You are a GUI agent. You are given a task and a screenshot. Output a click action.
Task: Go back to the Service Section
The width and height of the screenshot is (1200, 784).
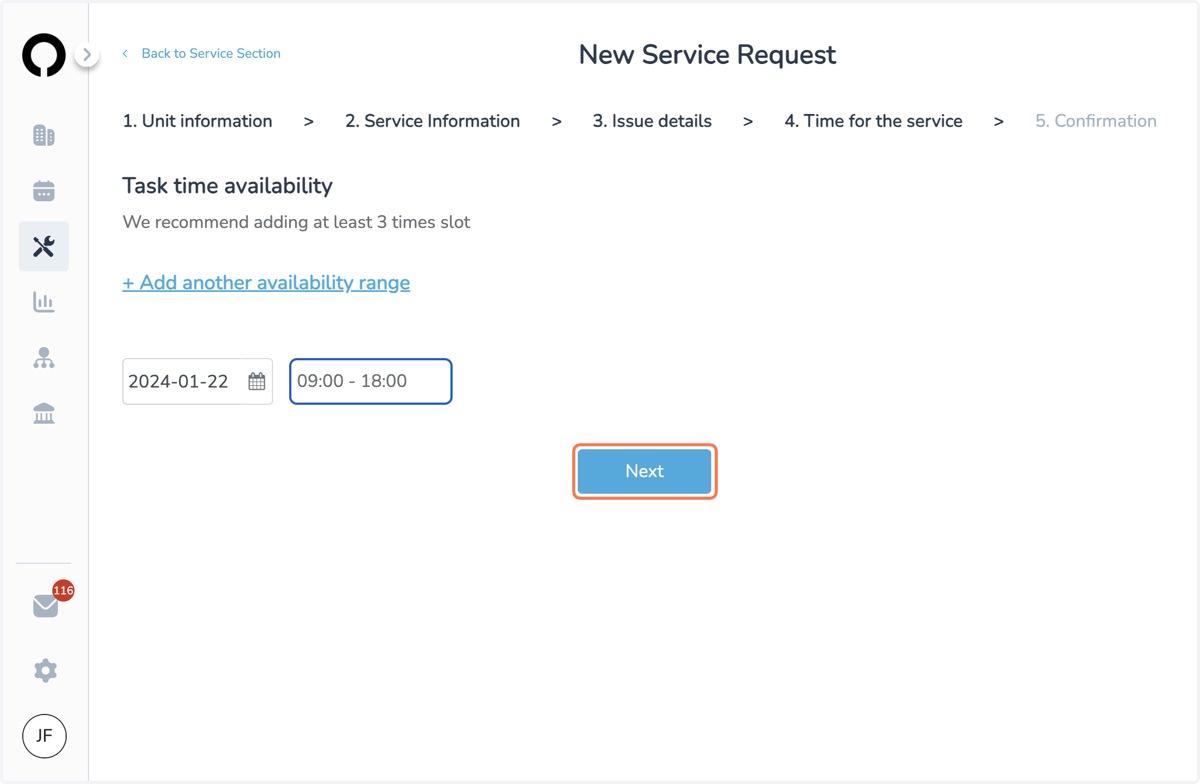coord(201,53)
